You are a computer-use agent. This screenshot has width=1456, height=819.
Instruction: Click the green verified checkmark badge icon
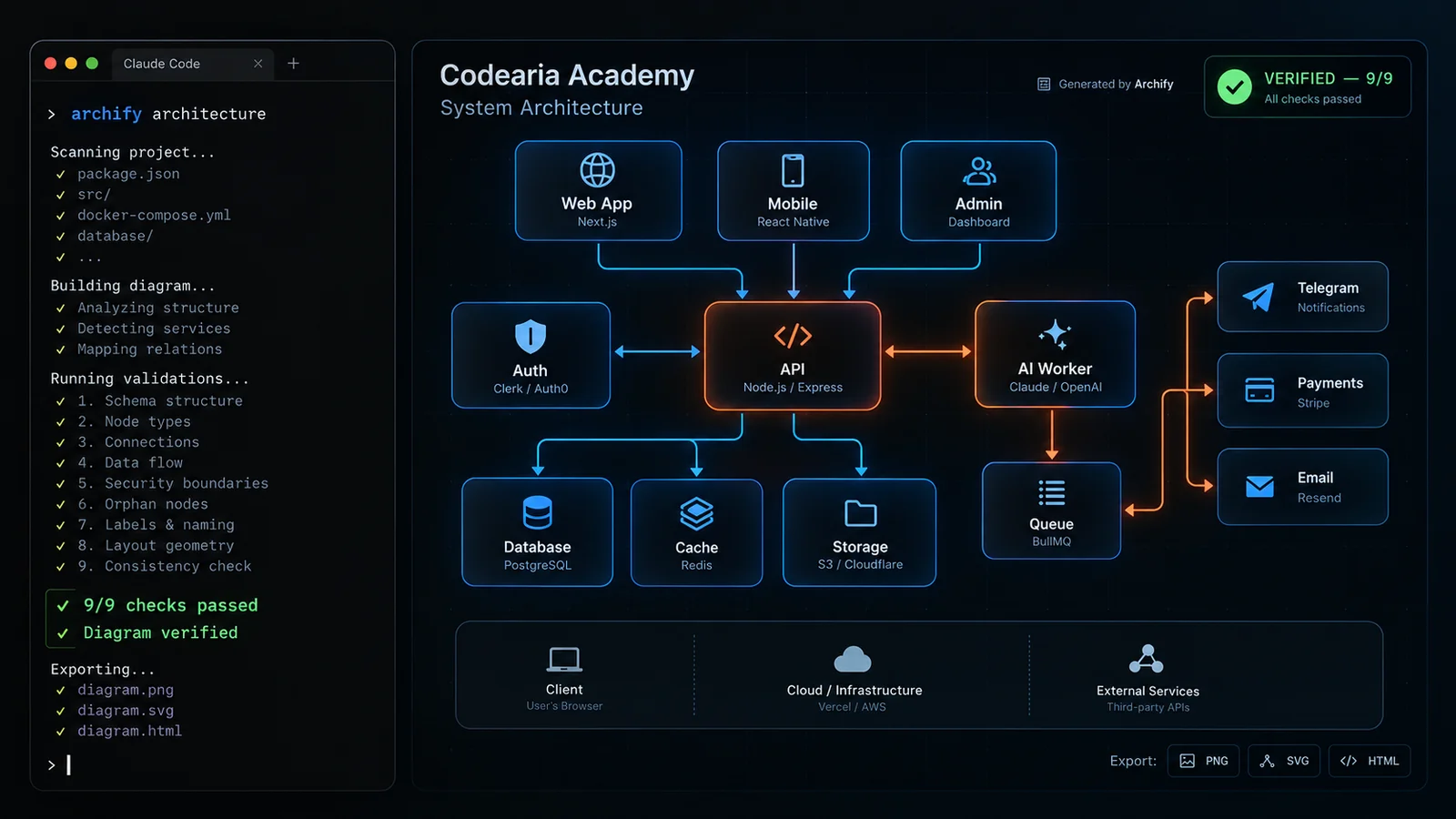(x=1235, y=87)
